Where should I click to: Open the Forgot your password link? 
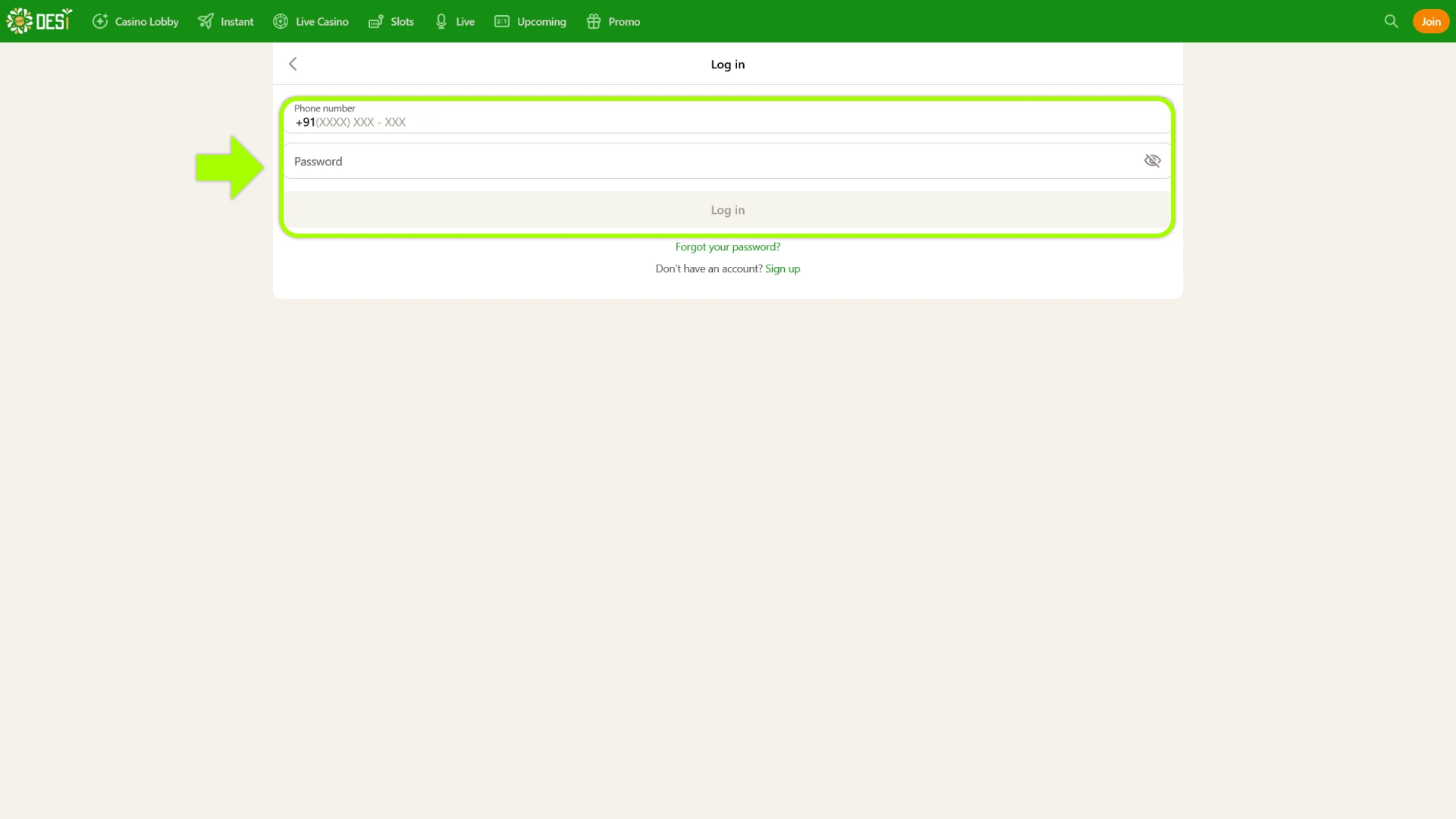click(x=727, y=246)
